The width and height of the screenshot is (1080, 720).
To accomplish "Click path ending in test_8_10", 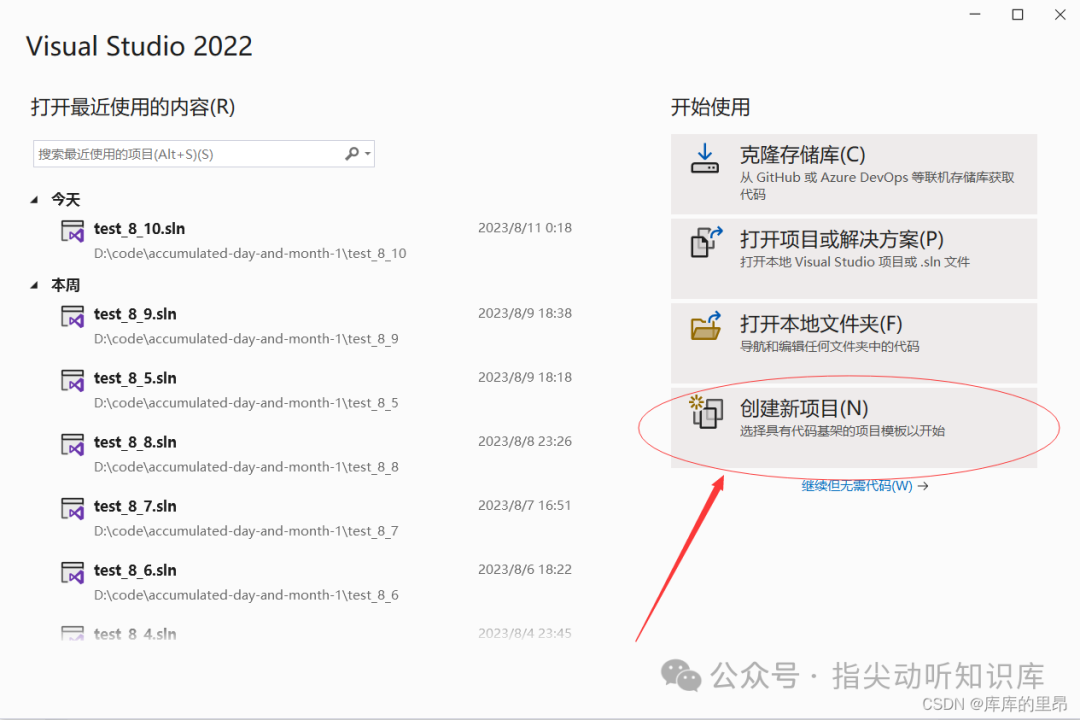I will 250,254.
